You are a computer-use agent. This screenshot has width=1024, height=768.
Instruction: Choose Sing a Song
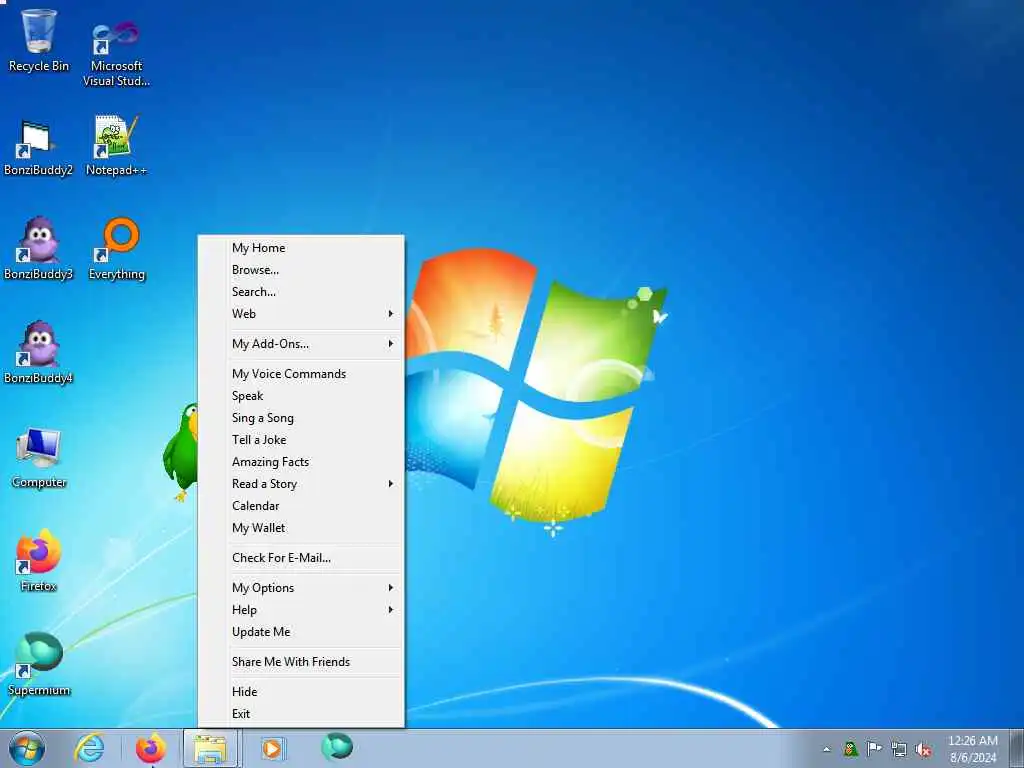coord(301,418)
